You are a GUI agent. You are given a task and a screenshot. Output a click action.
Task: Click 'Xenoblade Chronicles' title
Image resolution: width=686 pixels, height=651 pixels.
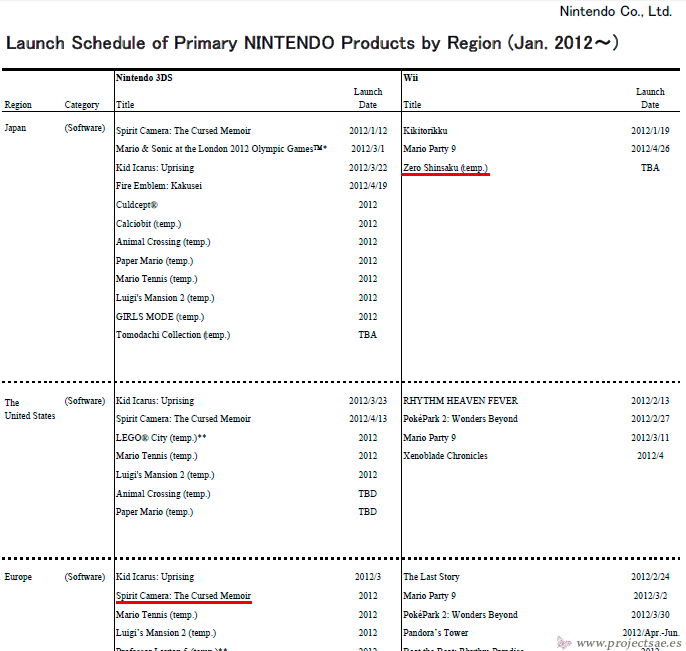[445, 456]
